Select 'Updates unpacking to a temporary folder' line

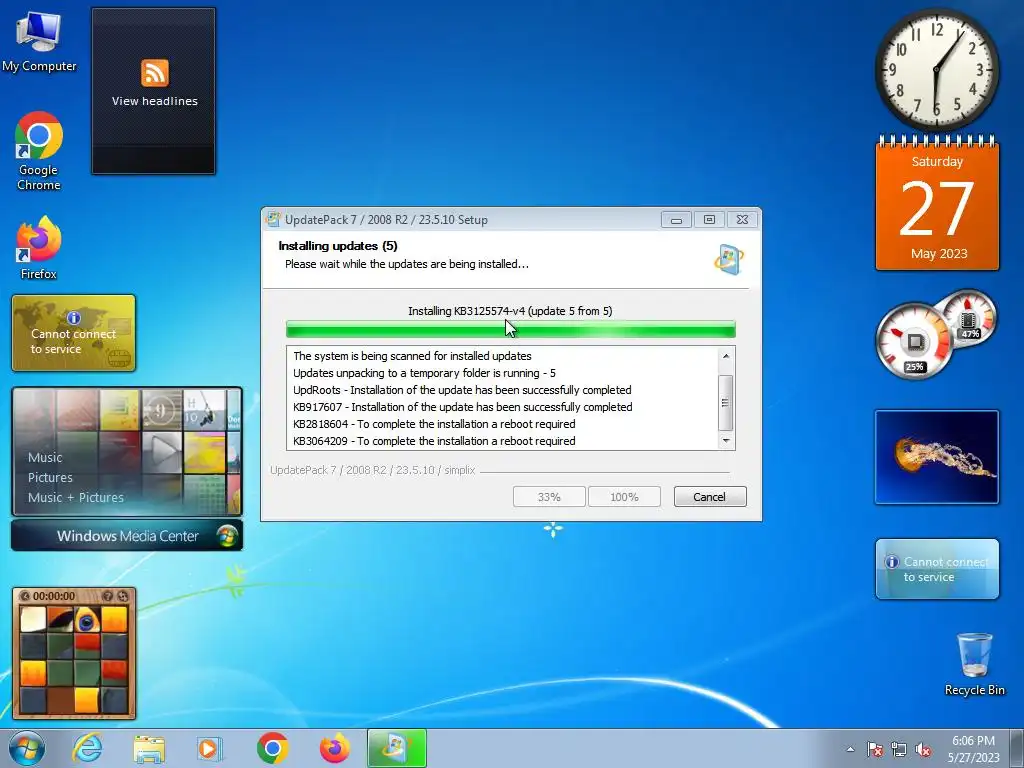424,373
